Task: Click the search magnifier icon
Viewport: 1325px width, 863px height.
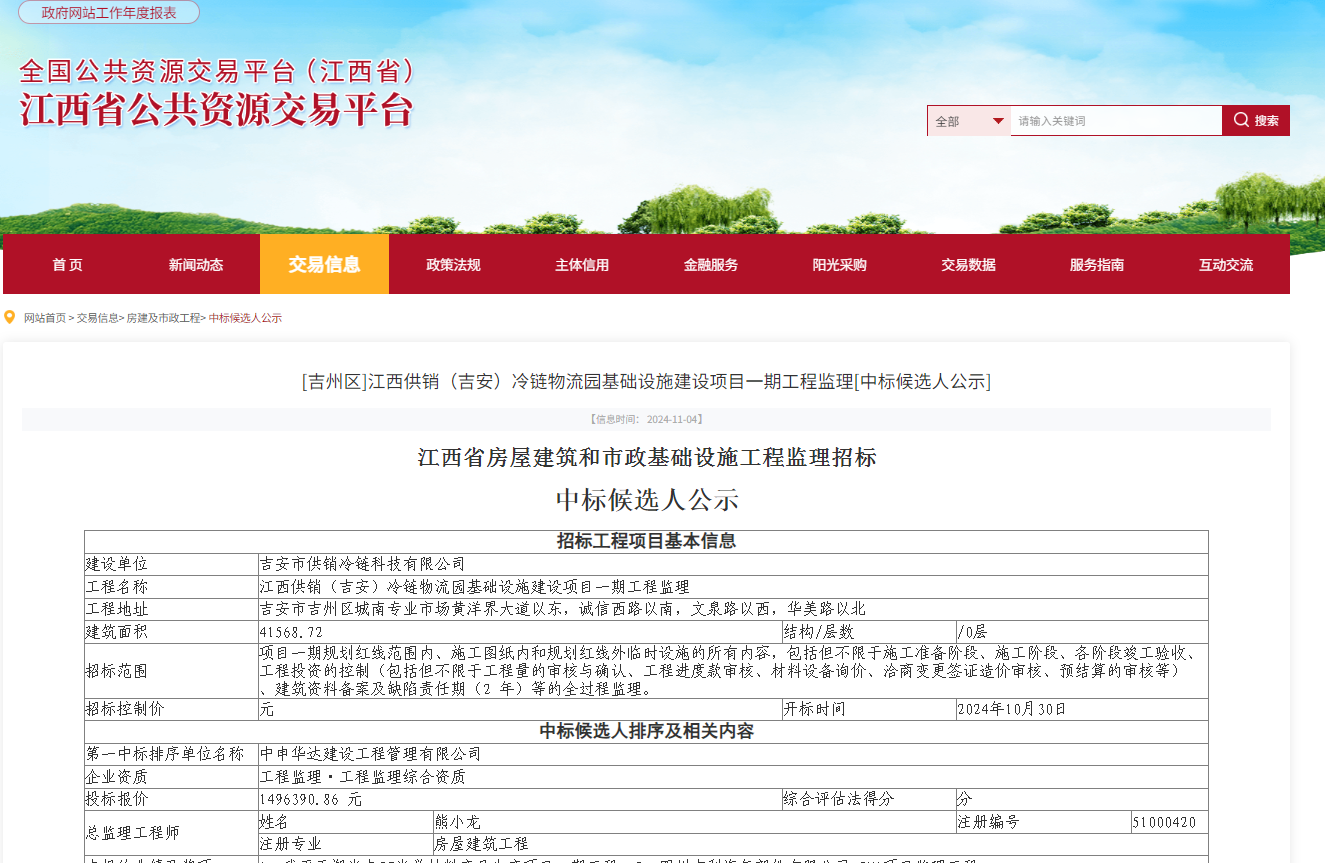Action: tap(1241, 120)
